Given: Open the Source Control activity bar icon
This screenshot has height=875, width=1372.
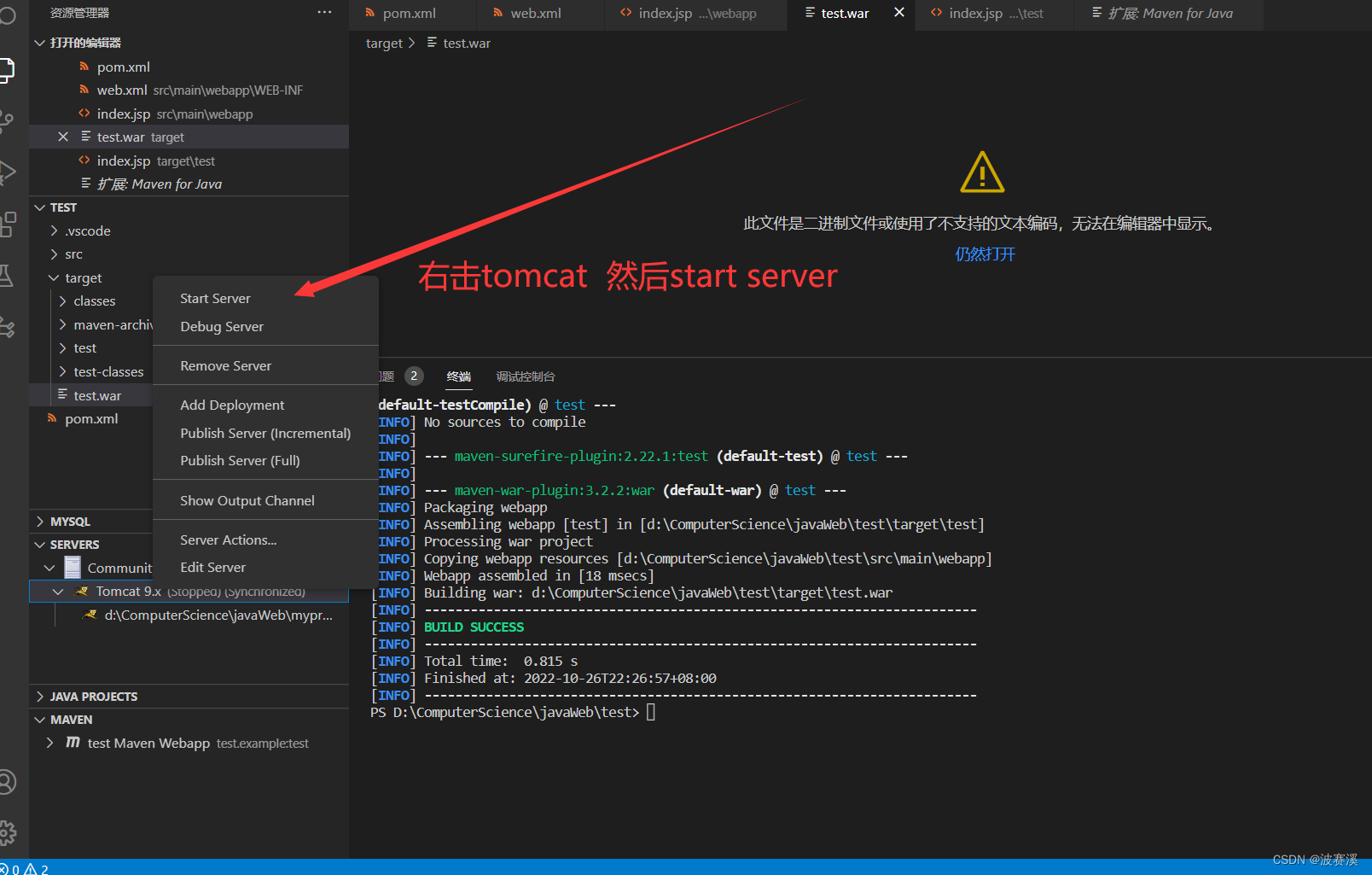Looking at the screenshot, I should coord(7,121).
